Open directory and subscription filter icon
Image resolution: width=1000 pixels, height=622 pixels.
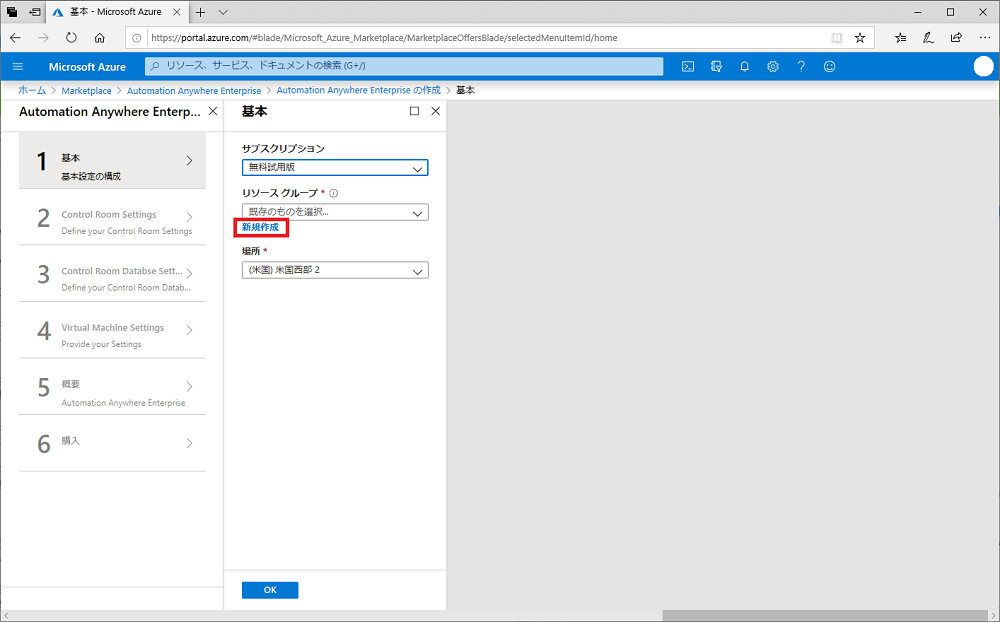(716, 66)
